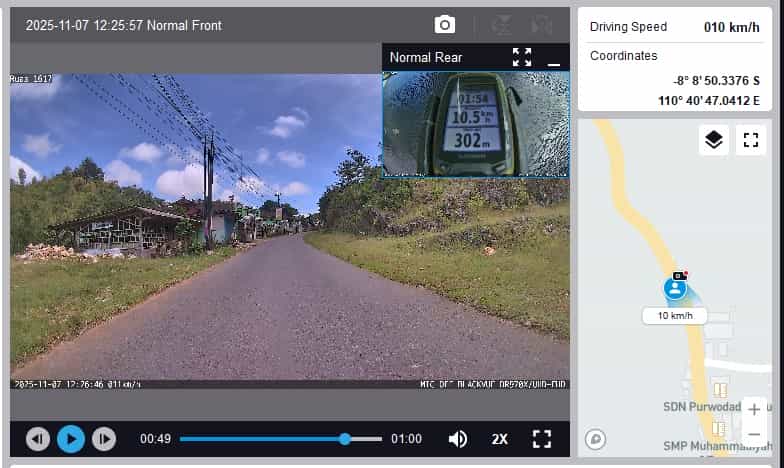The width and height of the screenshot is (784, 468).
Task: Click the 01:00 total duration
Action: 406,439
